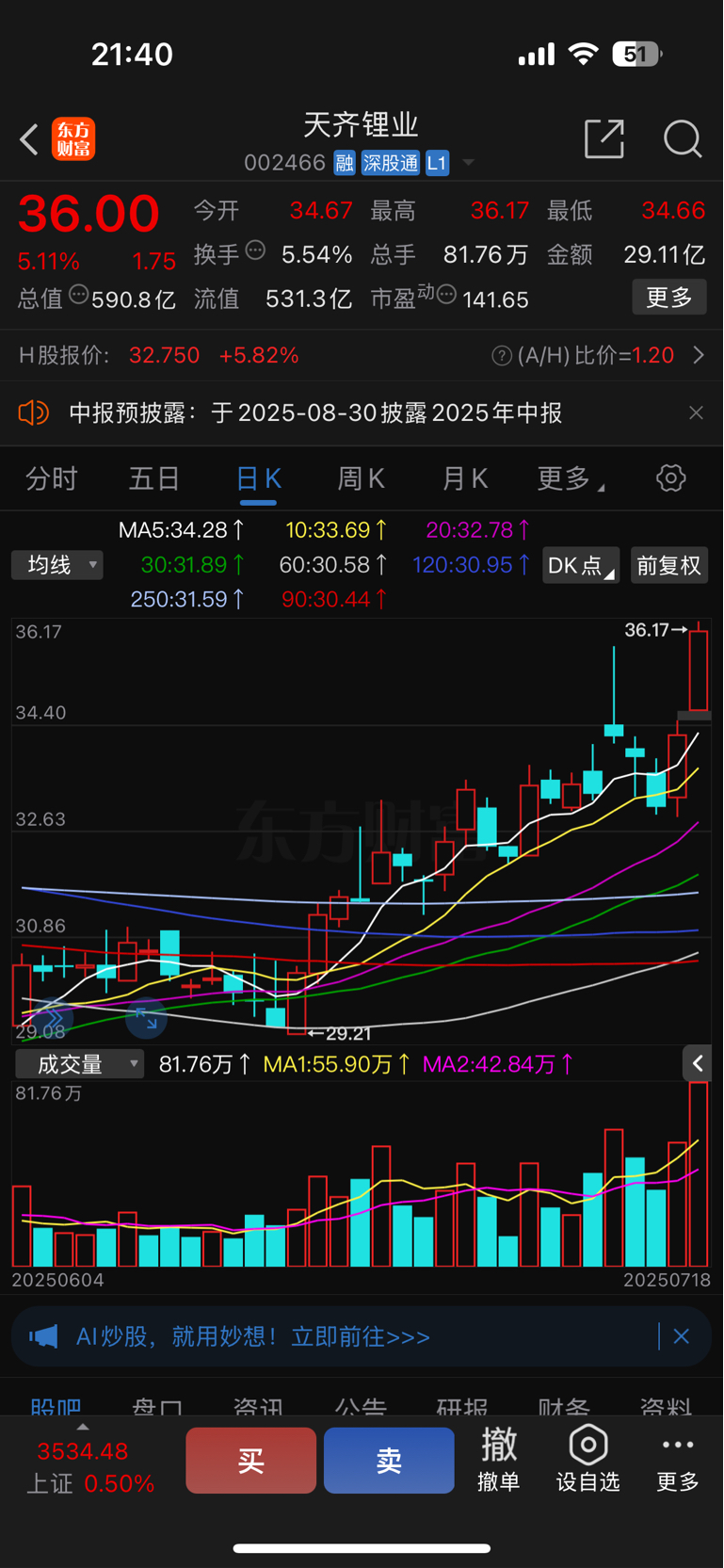Viewport: 724px width, 1568px height.
Task: Open 更多 quote details button
Action: click(669, 298)
